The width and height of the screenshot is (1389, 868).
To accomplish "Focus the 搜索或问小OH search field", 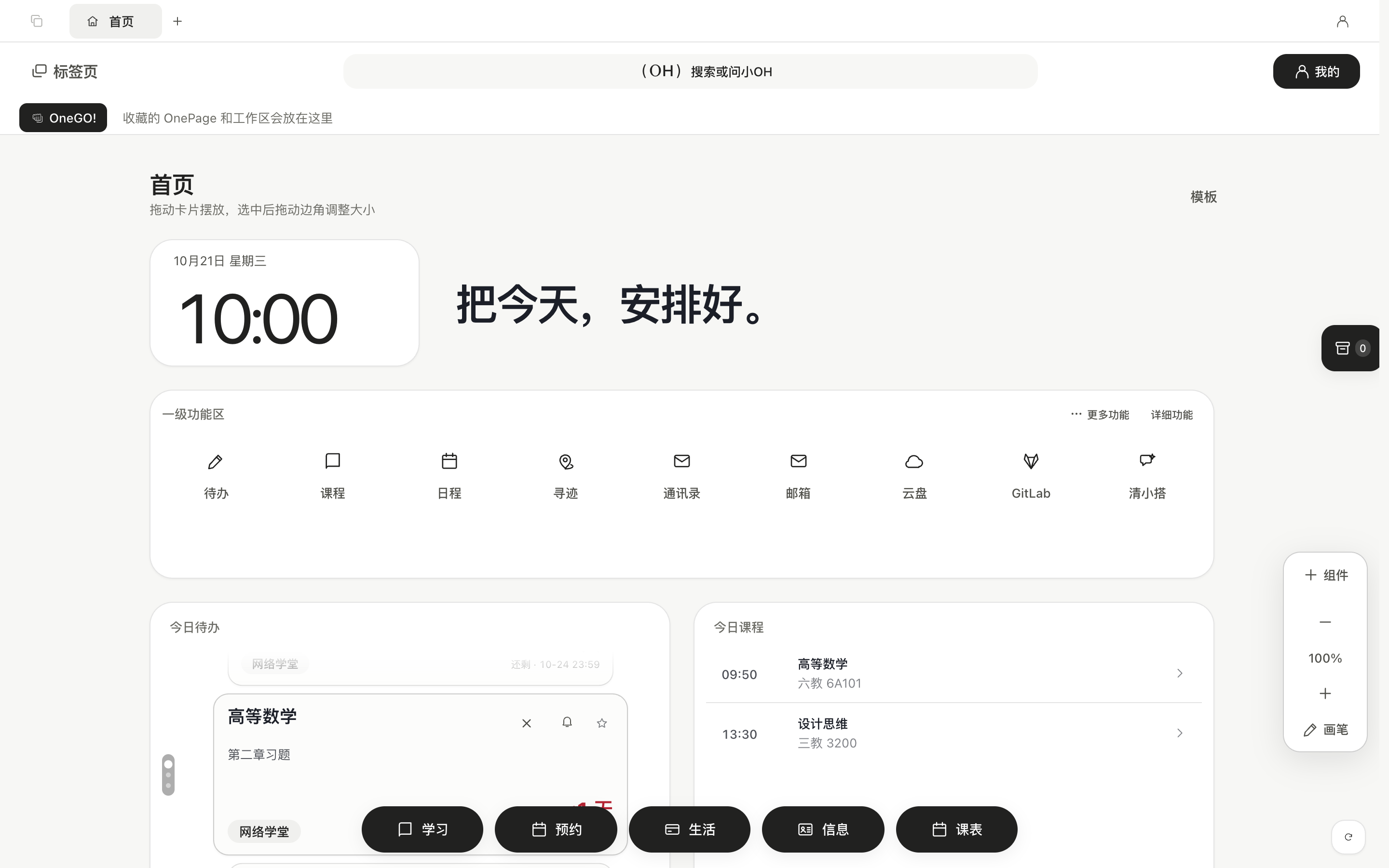I will [690, 71].
